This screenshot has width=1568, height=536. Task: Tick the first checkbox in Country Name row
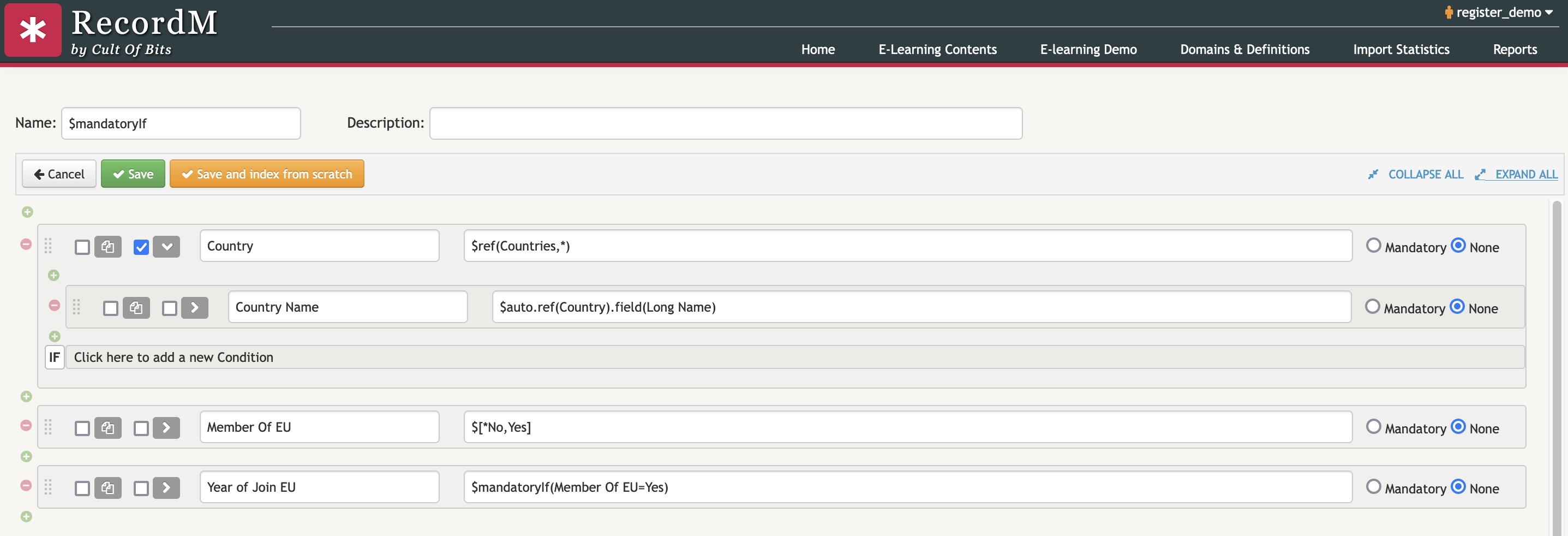tap(111, 308)
